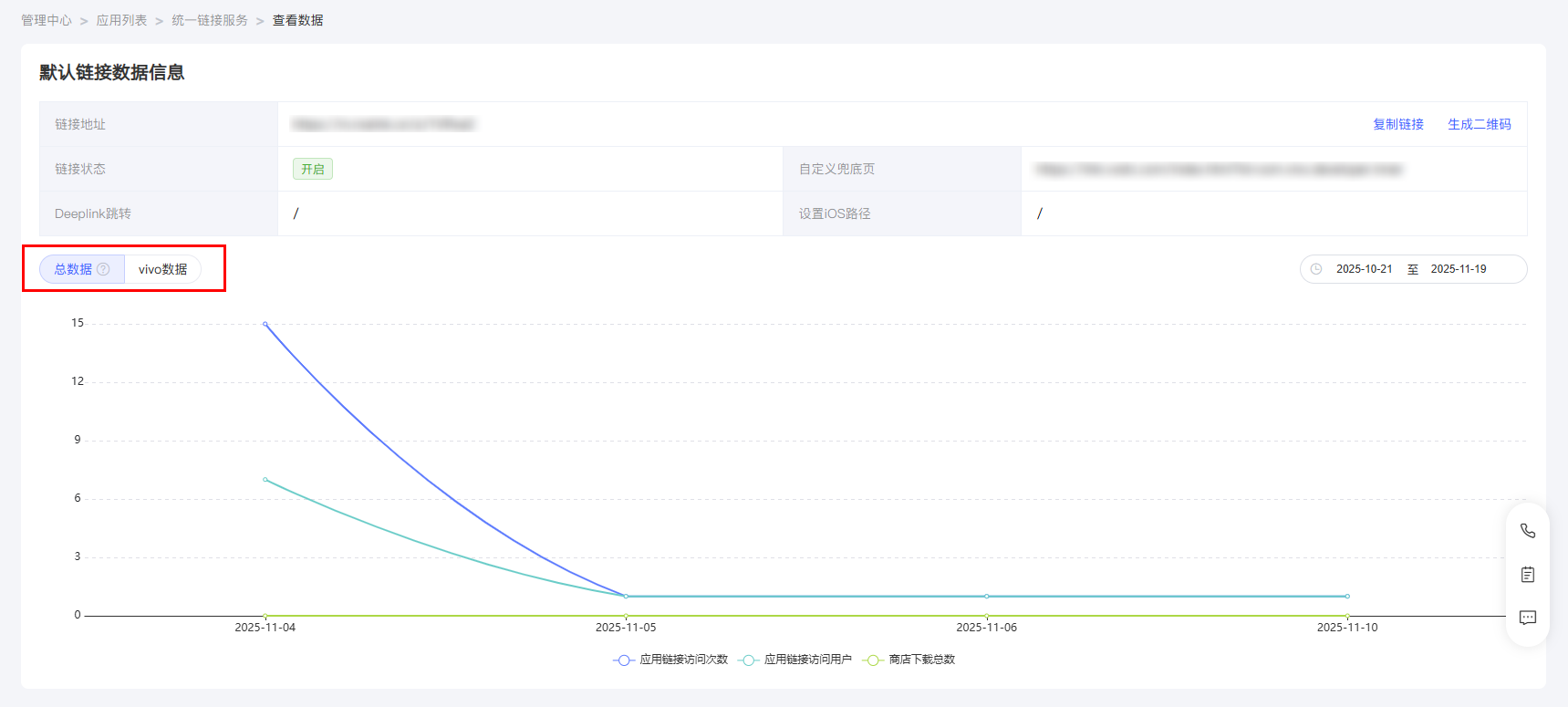This screenshot has width=1568, height=707.
Task: Click the clock icon in date range picker
Action: coord(1316,269)
